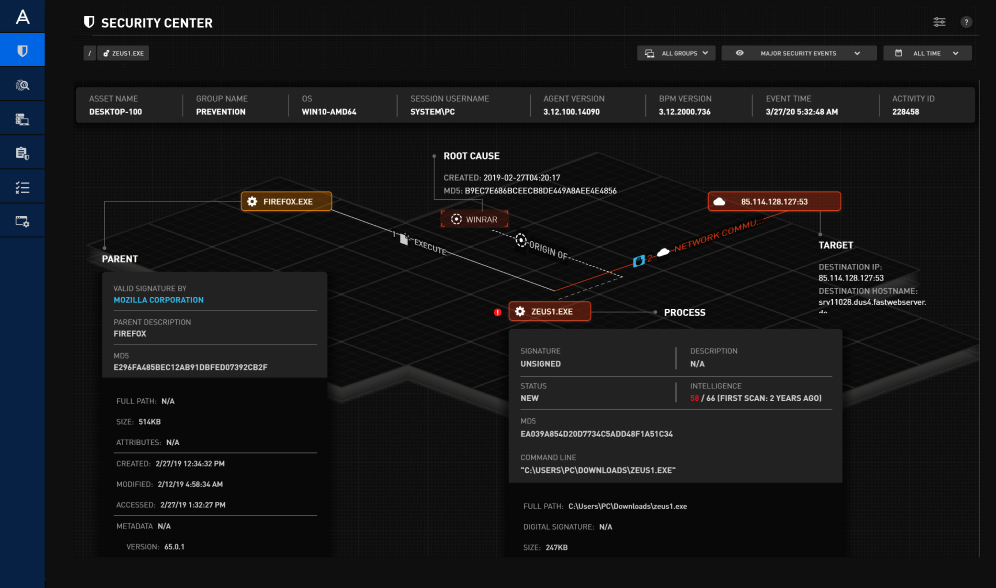Click the gear icon on ZEUS1.EXE node
This screenshot has width=996, height=588.
[x=520, y=311]
